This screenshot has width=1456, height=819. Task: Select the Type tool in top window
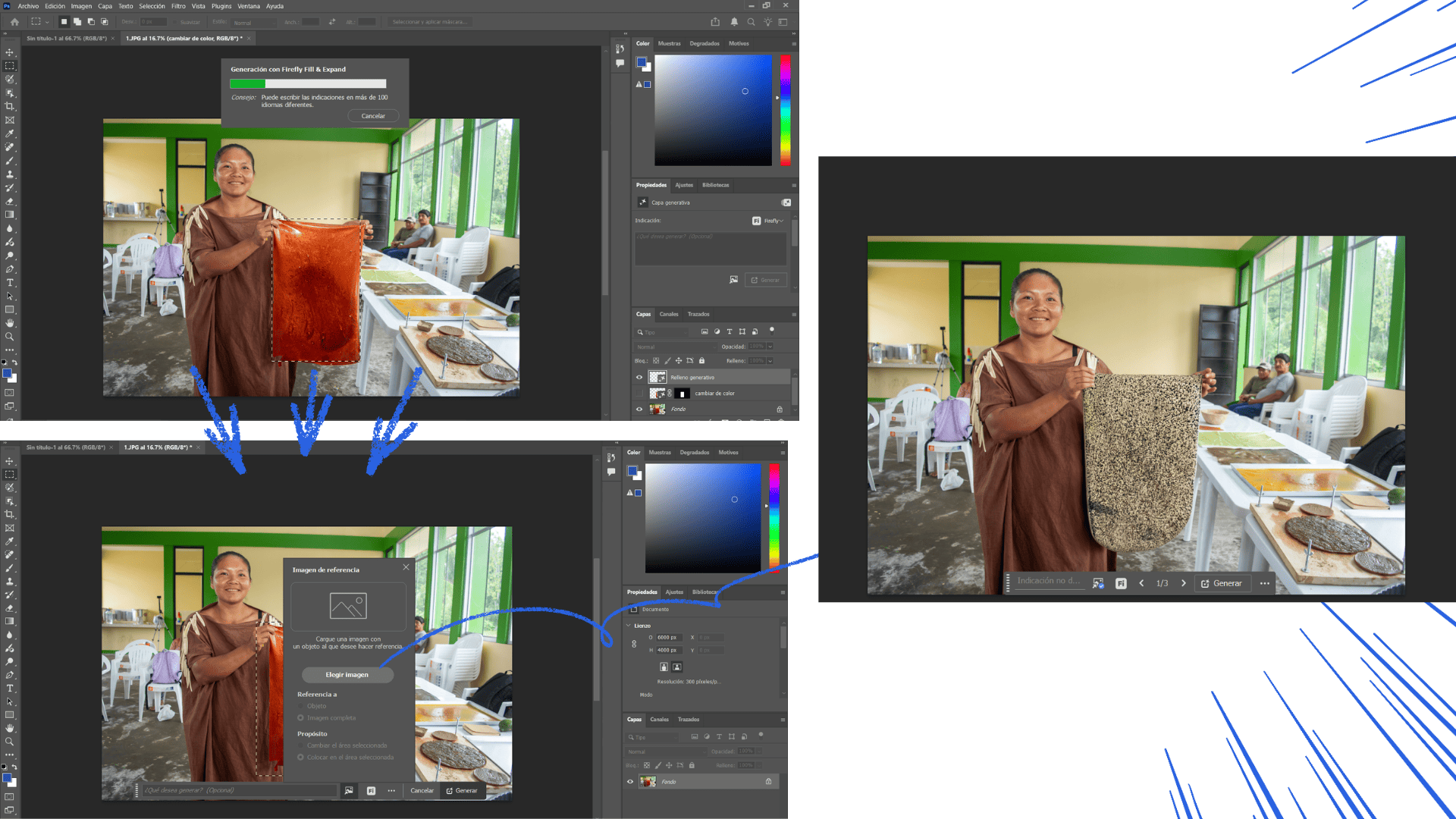10,283
